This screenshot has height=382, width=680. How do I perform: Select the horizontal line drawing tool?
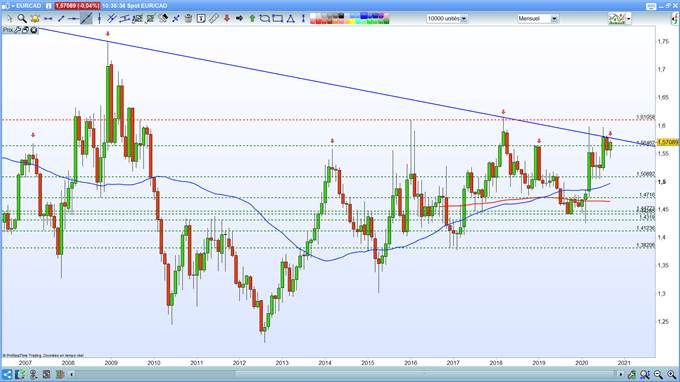(48, 19)
